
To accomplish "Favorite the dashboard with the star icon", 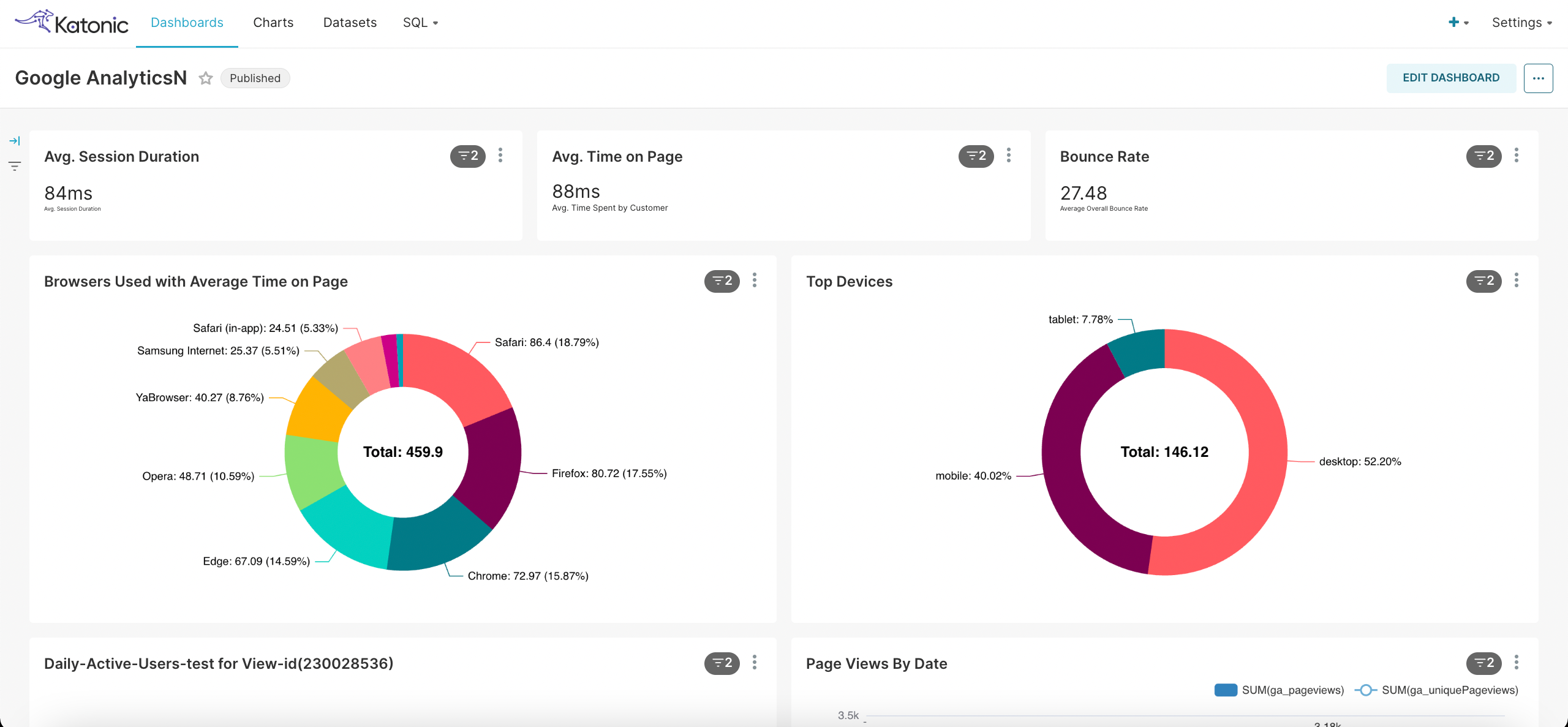I will click(206, 78).
